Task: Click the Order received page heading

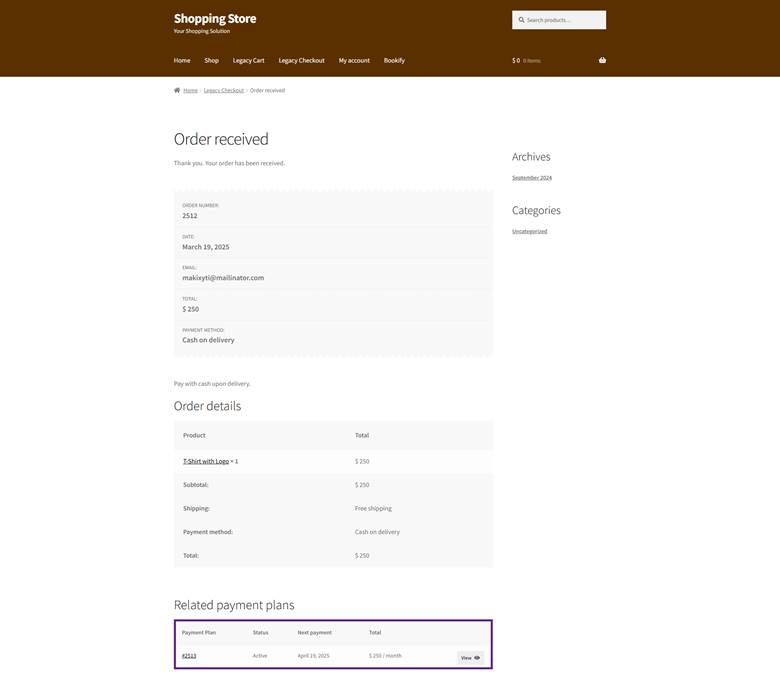Action: pos(221,139)
